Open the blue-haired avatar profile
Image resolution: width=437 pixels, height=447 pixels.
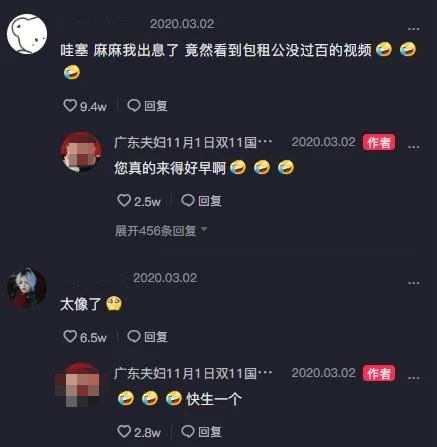[27, 288]
